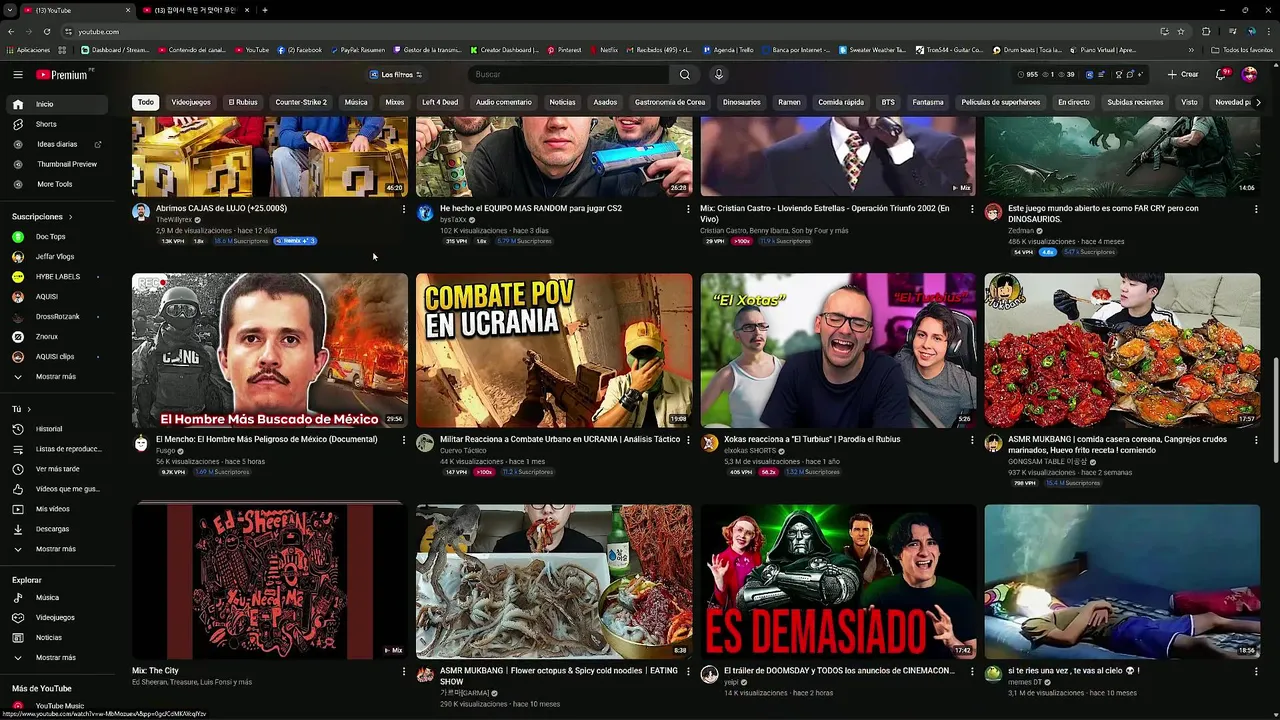Expand Mostrar más under Suscripciones
1280x720 pixels.
57,377
